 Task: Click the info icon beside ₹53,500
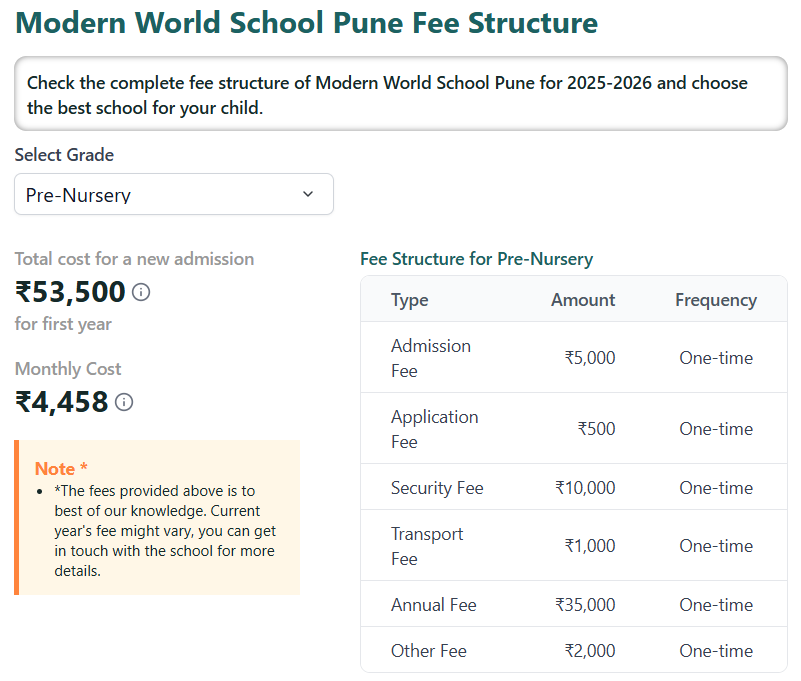coord(141,292)
